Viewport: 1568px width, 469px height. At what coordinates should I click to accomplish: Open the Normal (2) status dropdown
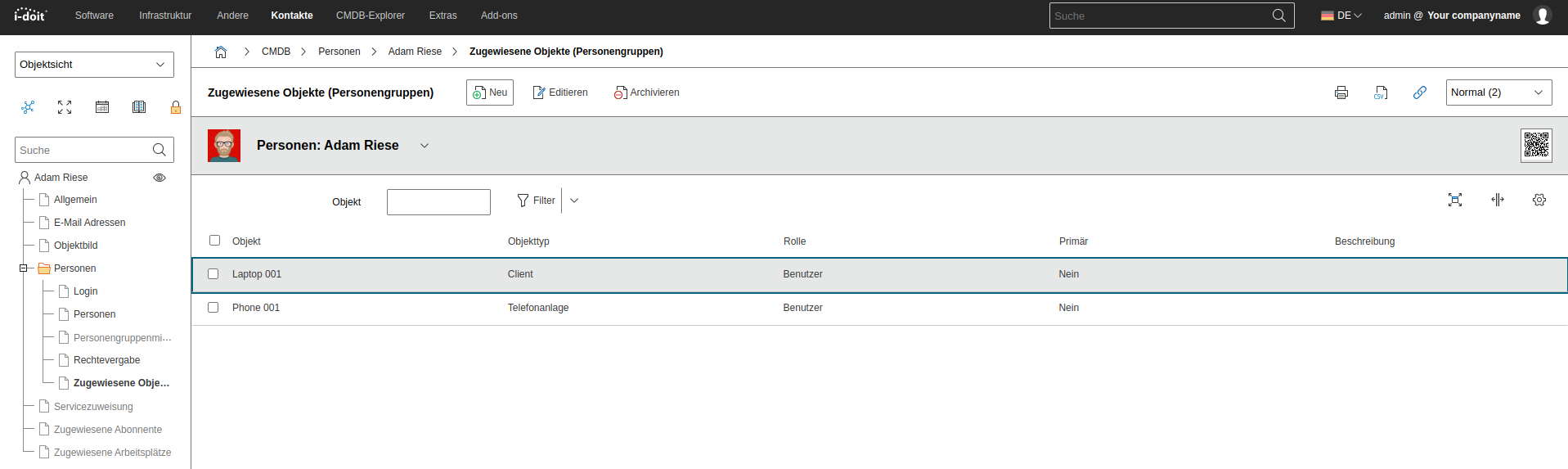(1498, 92)
